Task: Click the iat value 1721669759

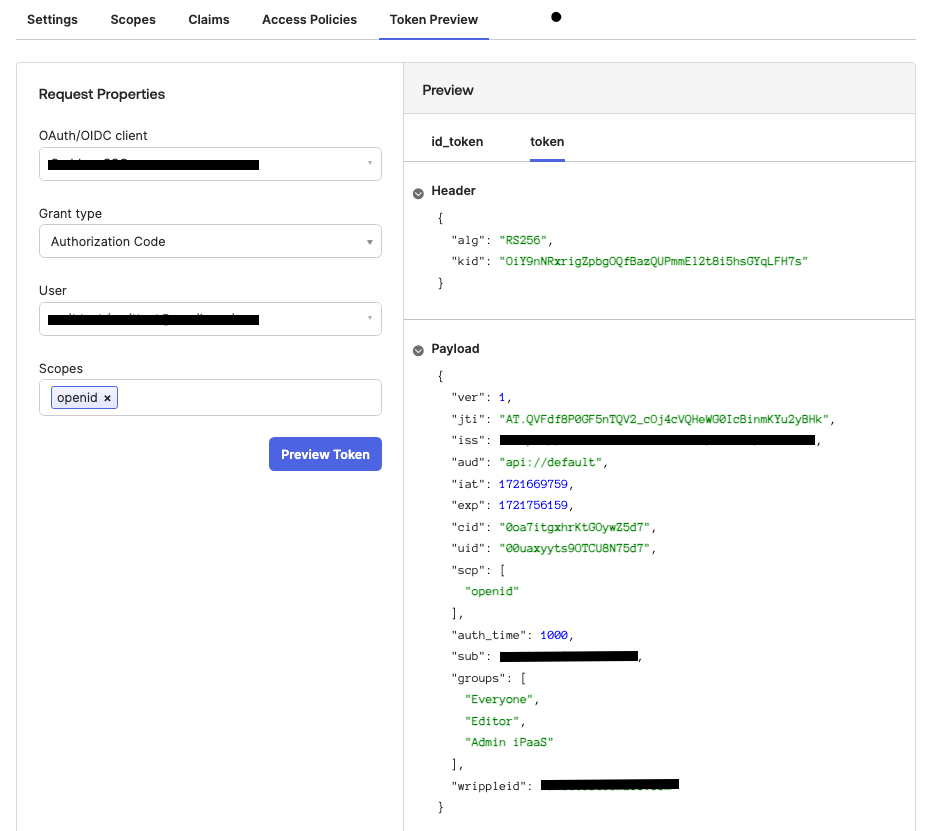Action: click(533, 484)
